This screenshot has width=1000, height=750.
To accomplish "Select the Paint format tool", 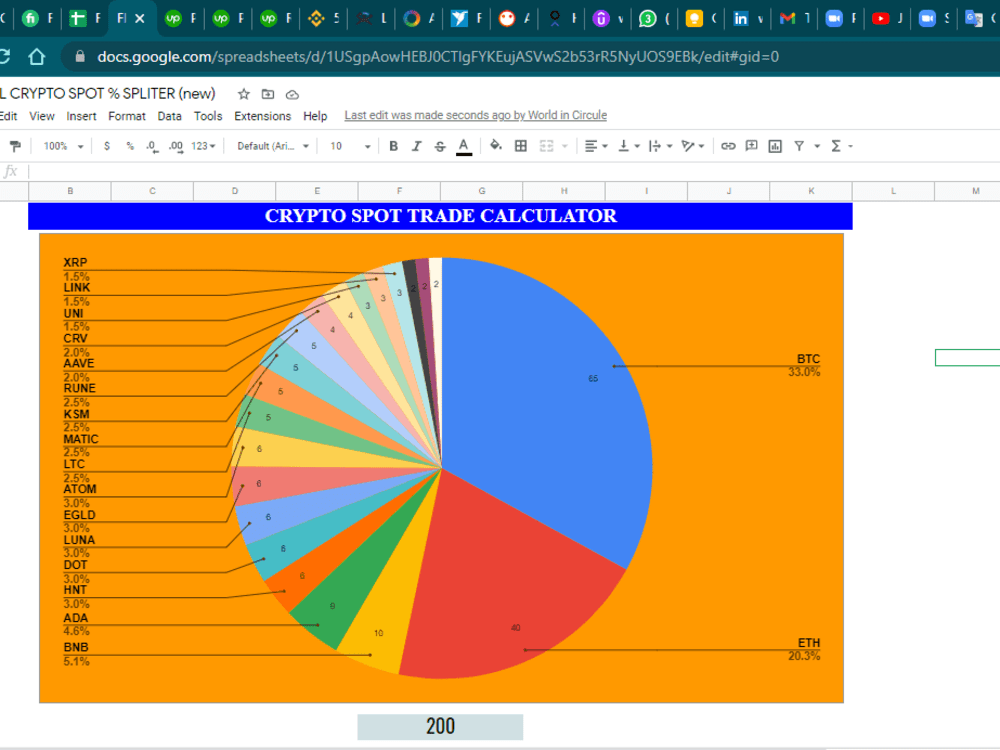I will [15, 145].
